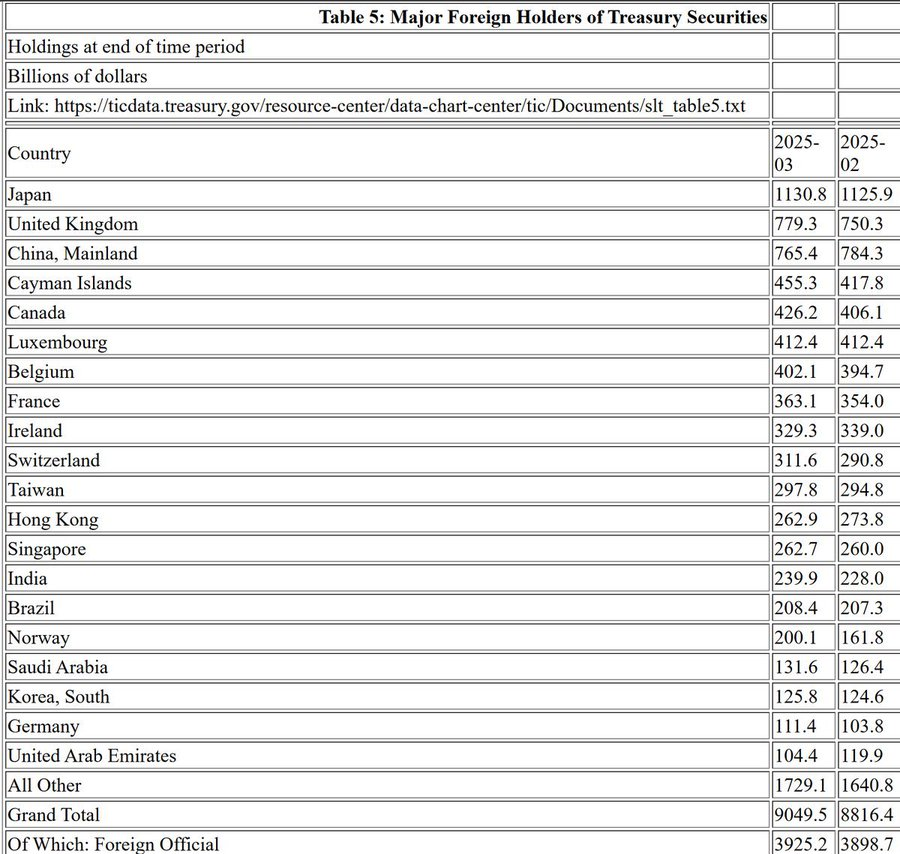Click China, Mainland's 784.3 value
900x854 pixels.
862,253
